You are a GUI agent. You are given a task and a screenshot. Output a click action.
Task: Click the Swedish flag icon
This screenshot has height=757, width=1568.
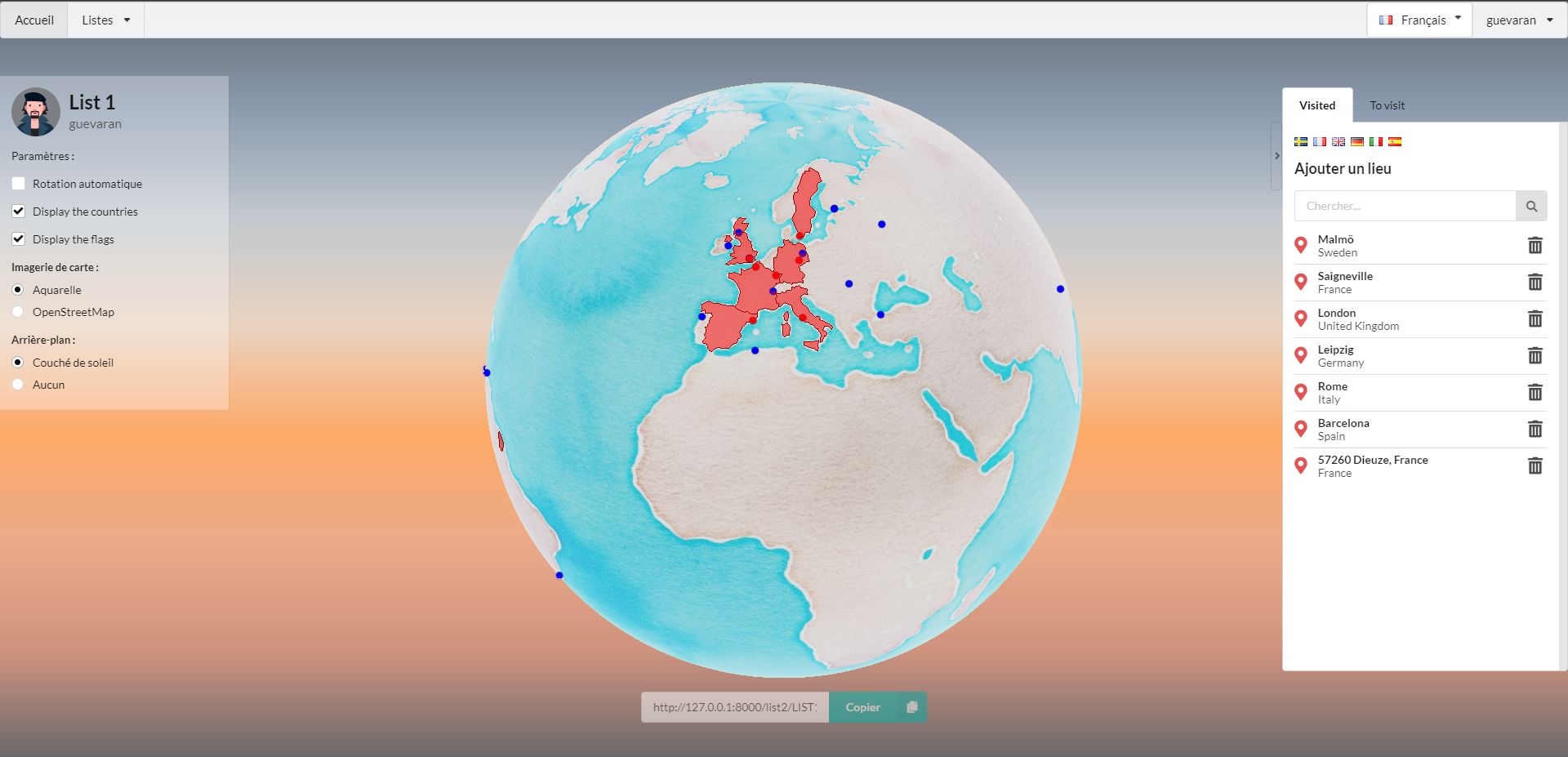[1301, 142]
